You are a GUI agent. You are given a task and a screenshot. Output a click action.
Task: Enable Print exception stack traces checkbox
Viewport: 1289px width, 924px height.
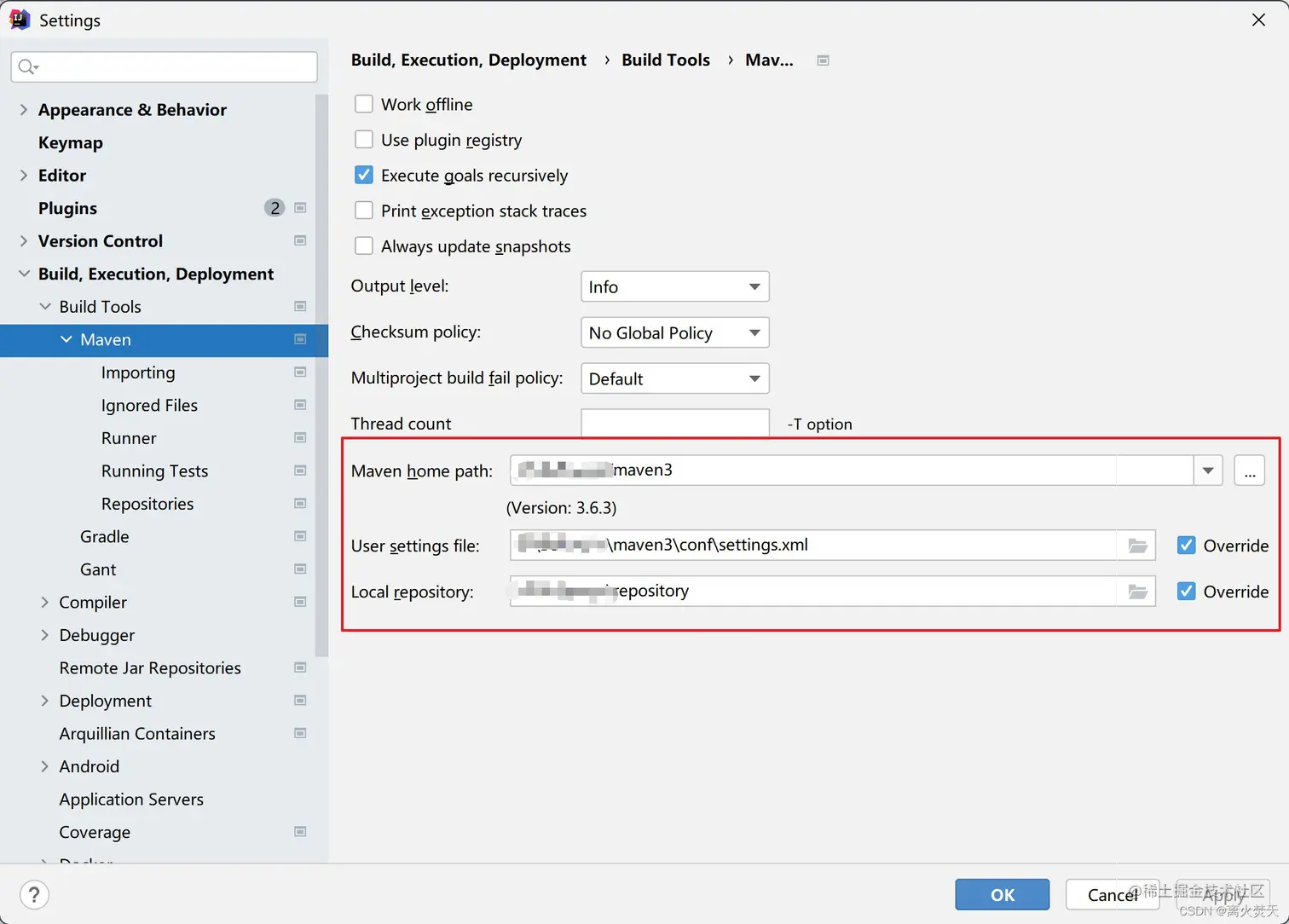click(x=364, y=211)
